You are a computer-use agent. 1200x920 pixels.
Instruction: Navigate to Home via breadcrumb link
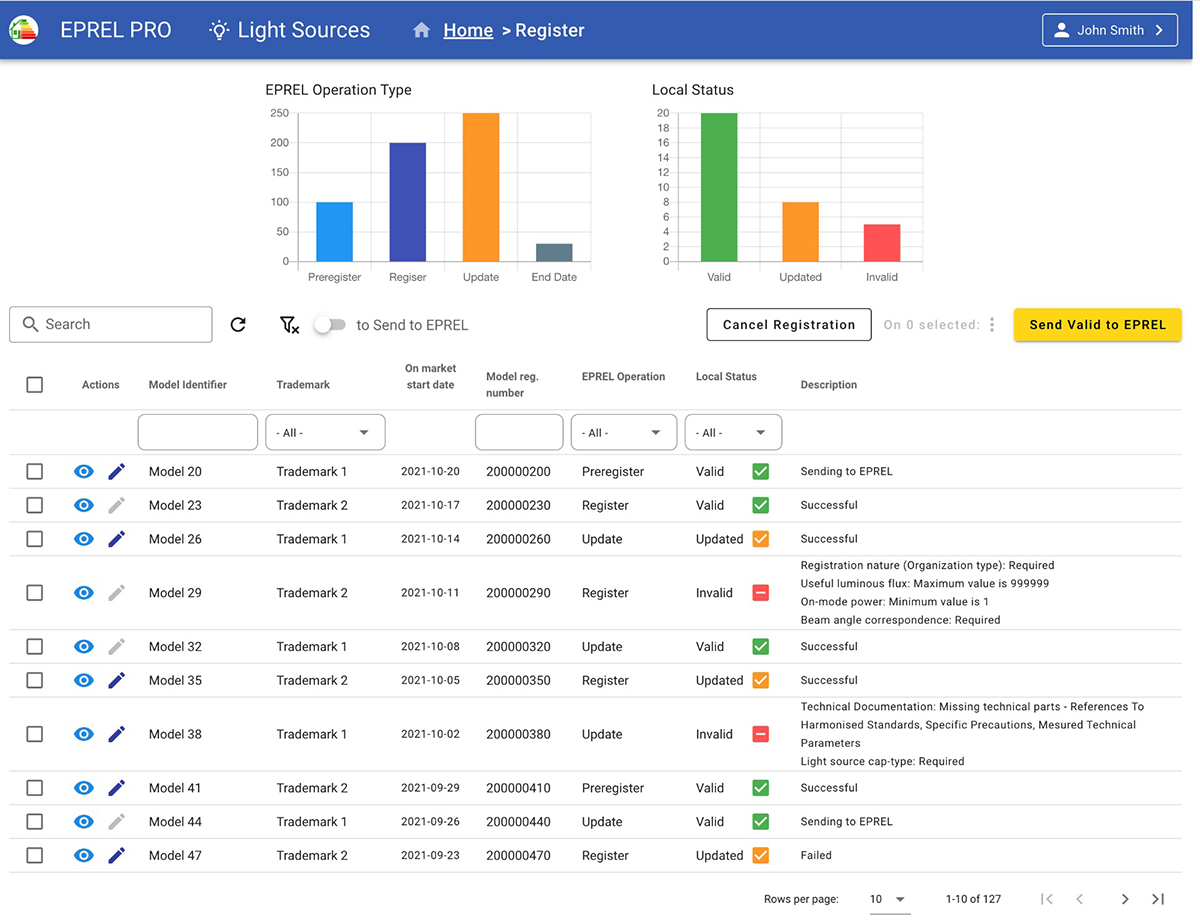click(468, 30)
